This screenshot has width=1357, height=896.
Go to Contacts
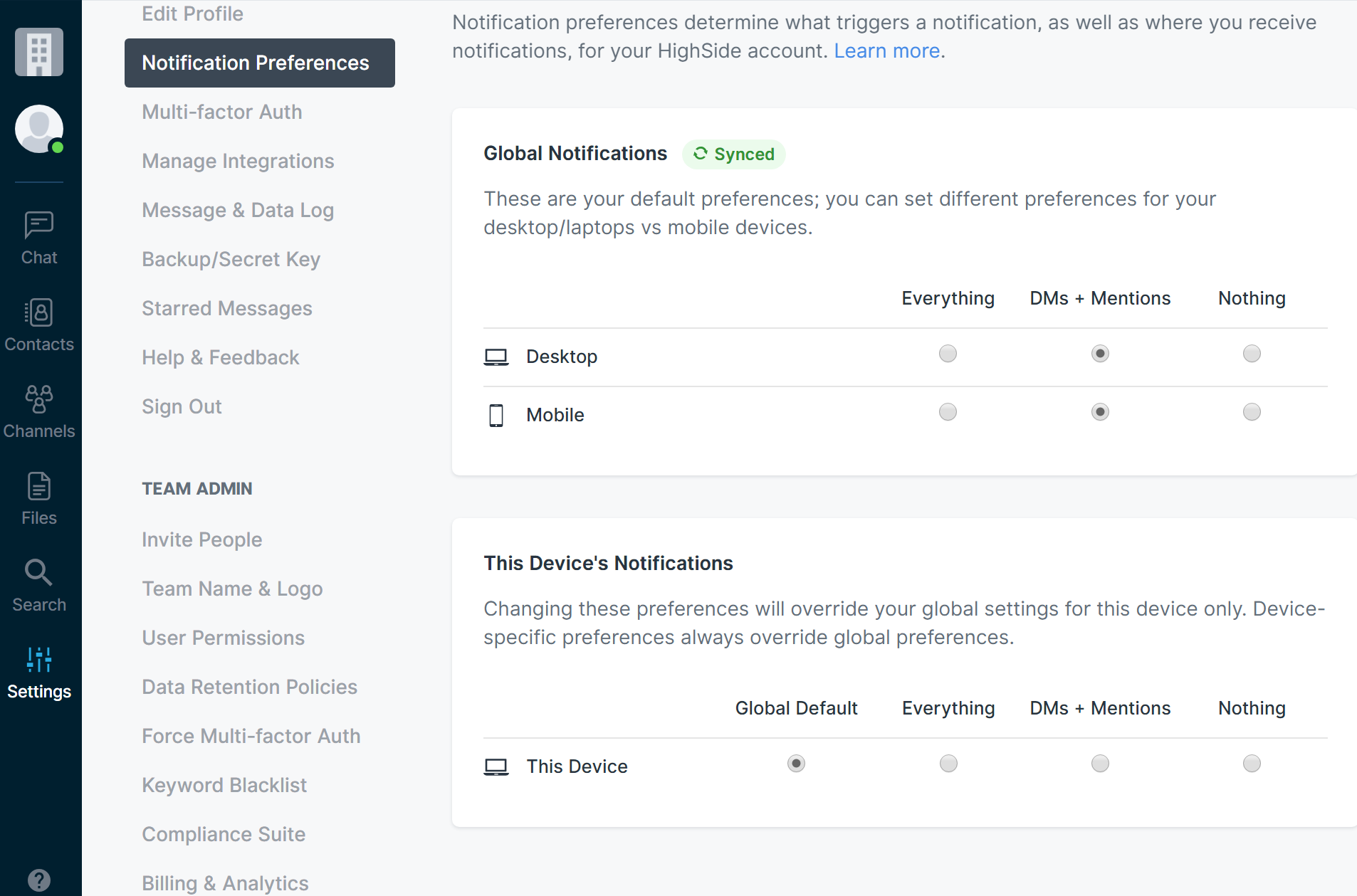(x=39, y=326)
